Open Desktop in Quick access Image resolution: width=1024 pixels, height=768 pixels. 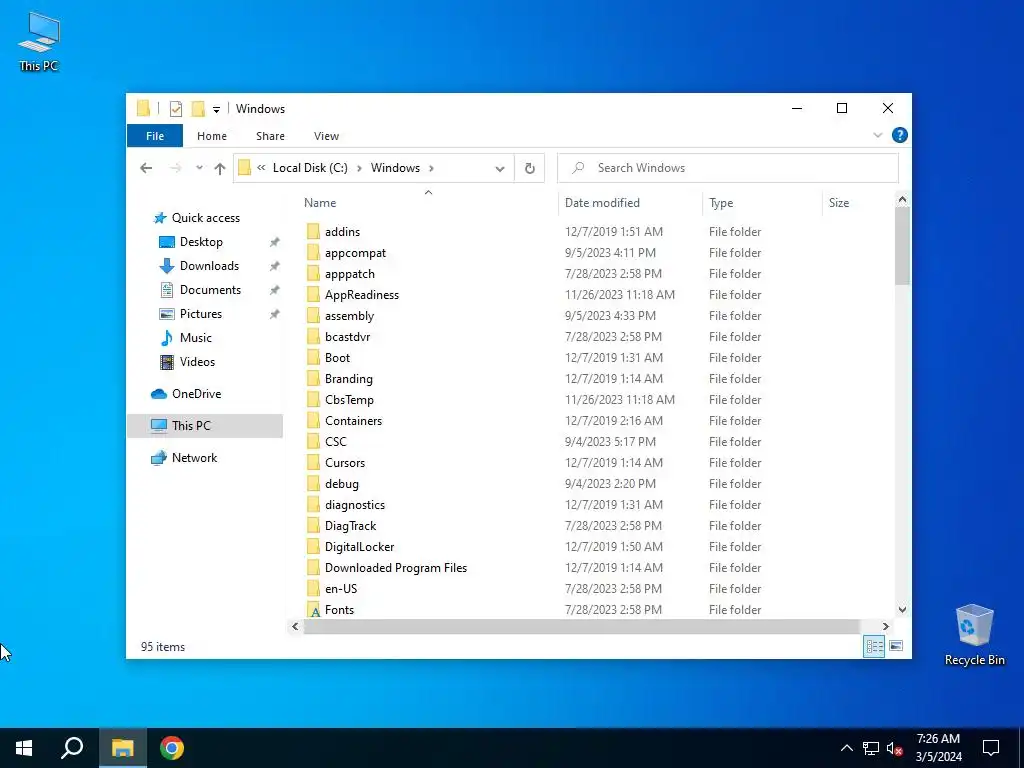tap(201, 242)
